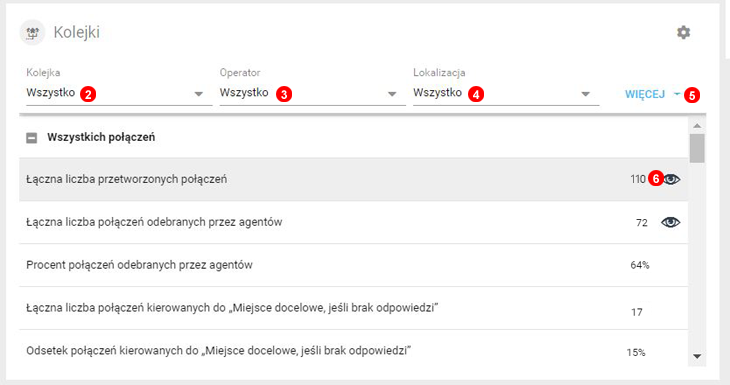This screenshot has width=730, height=385.
Task: Click the value 110
Action: (638, 179)
